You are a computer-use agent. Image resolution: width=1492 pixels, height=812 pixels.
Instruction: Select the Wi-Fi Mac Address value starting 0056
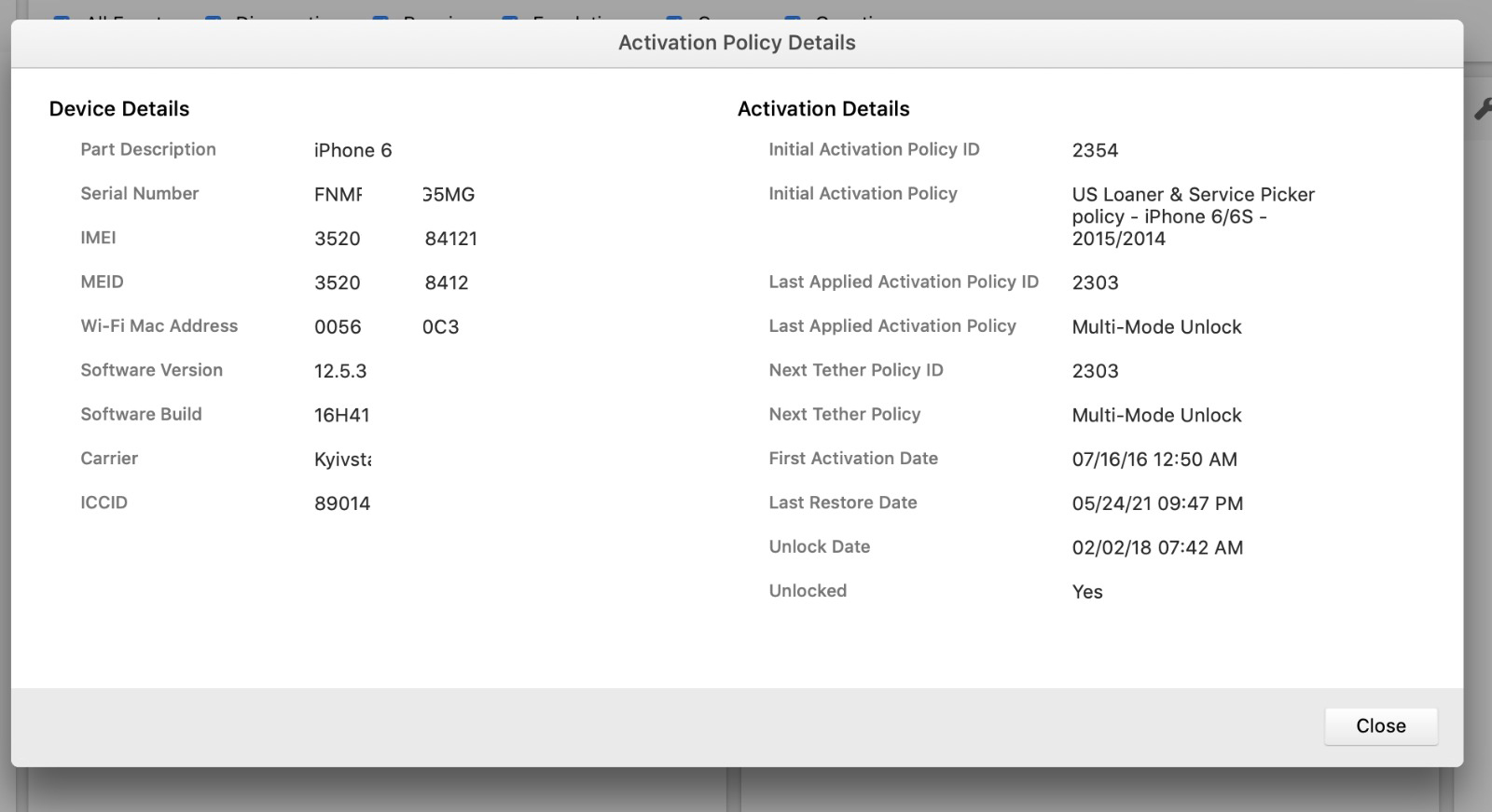pos(386,327)
